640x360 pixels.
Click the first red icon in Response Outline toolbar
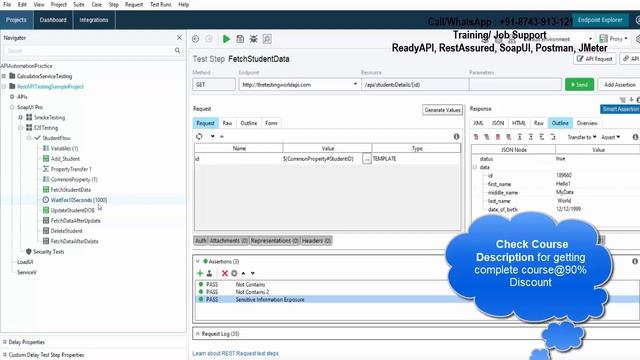476,137
